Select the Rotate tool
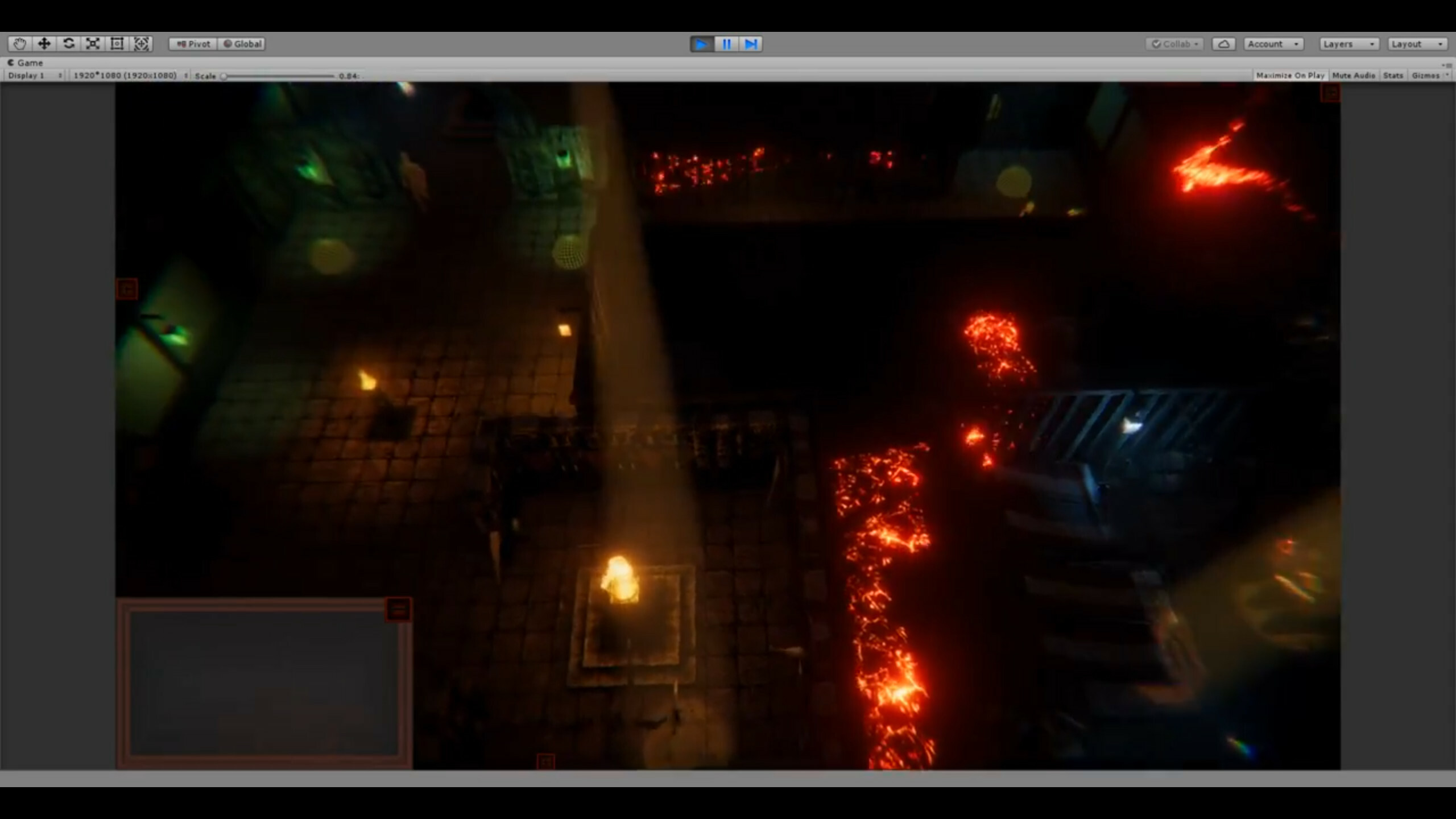This screenshot has width=1456, height=819. pos(69,44)
